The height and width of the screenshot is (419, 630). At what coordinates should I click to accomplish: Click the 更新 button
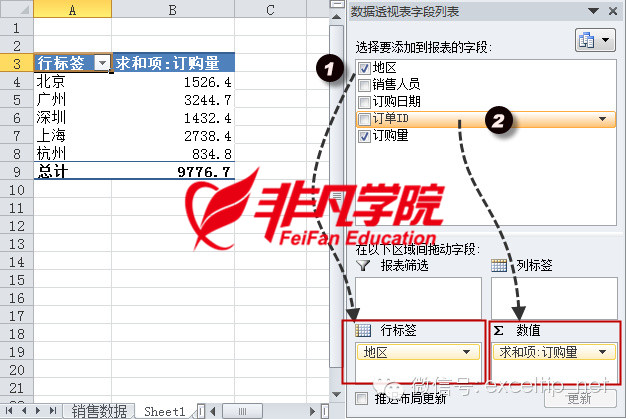click(580, 399)
